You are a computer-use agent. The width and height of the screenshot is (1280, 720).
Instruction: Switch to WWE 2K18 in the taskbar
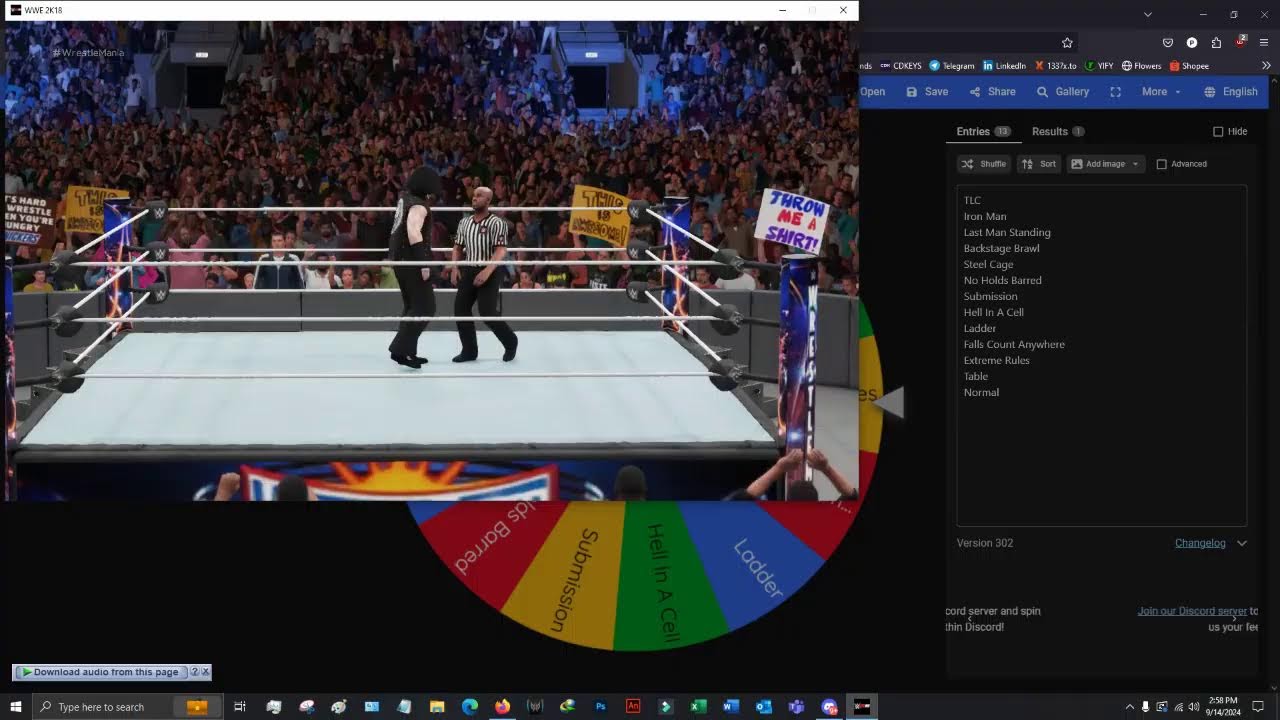coord(861,707)
